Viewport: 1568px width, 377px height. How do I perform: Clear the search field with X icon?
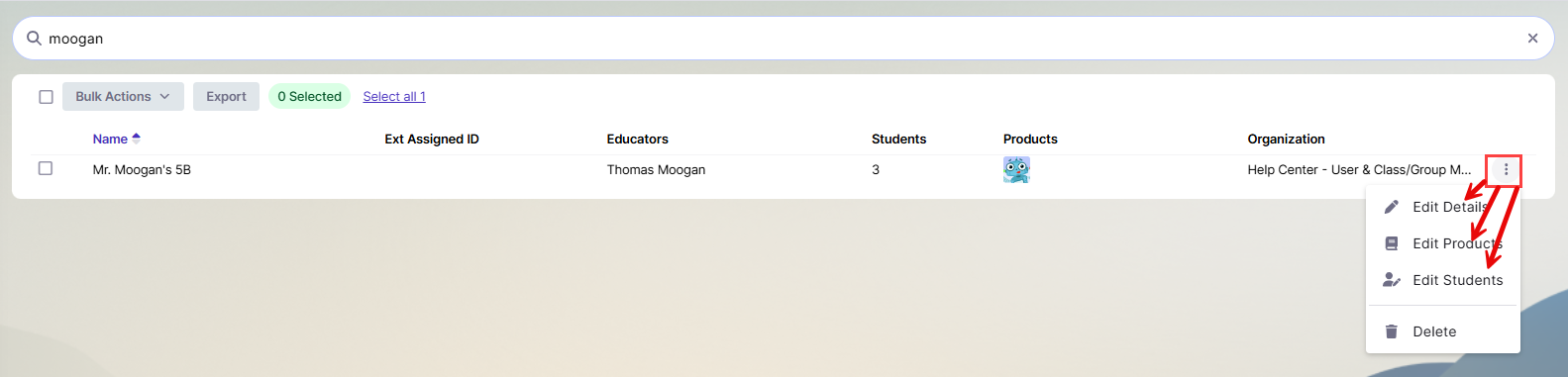tap(1532, 39)
